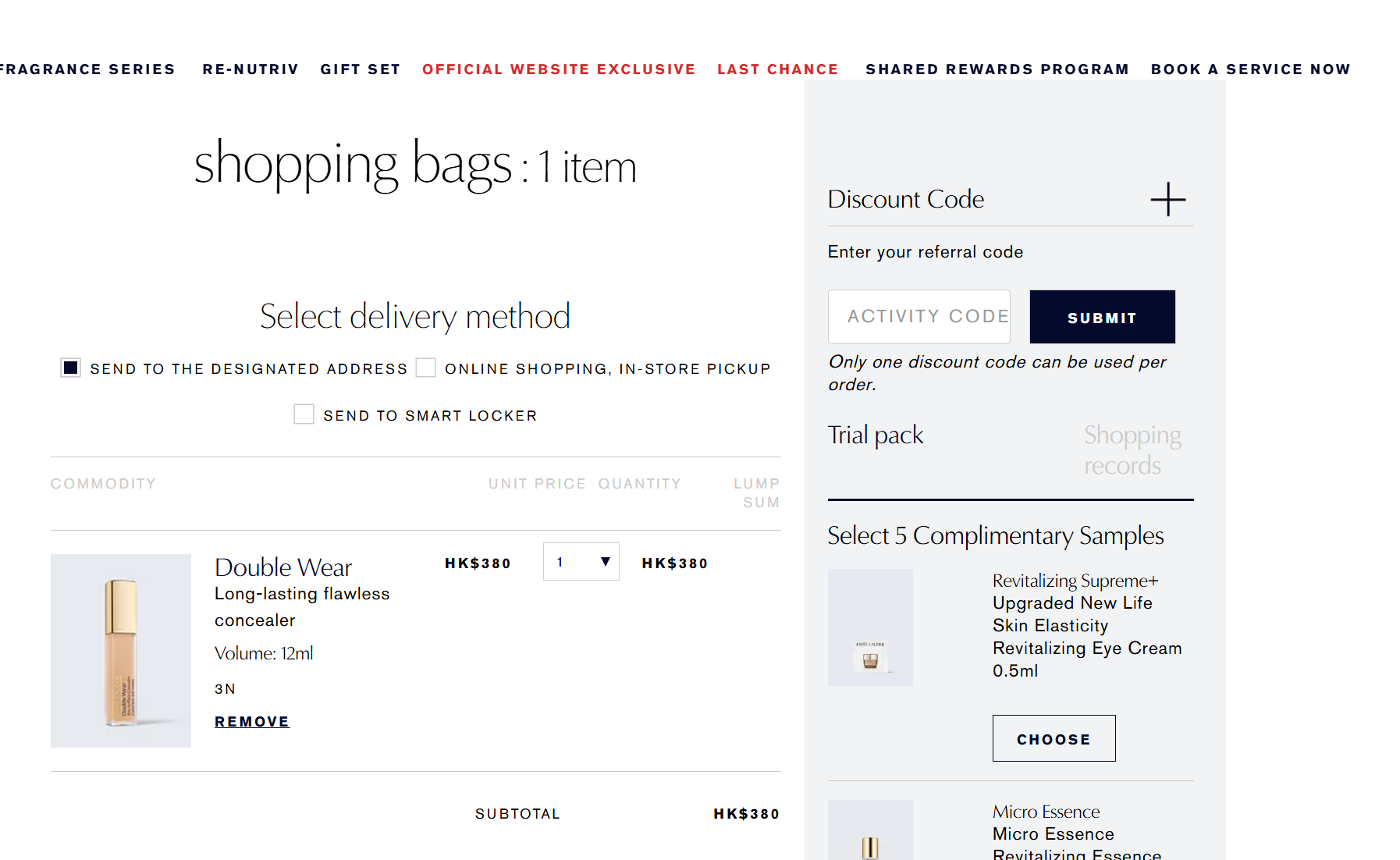Open the Last Chance menu
Screen dimensions: 1400x860
tap(777, 69)
